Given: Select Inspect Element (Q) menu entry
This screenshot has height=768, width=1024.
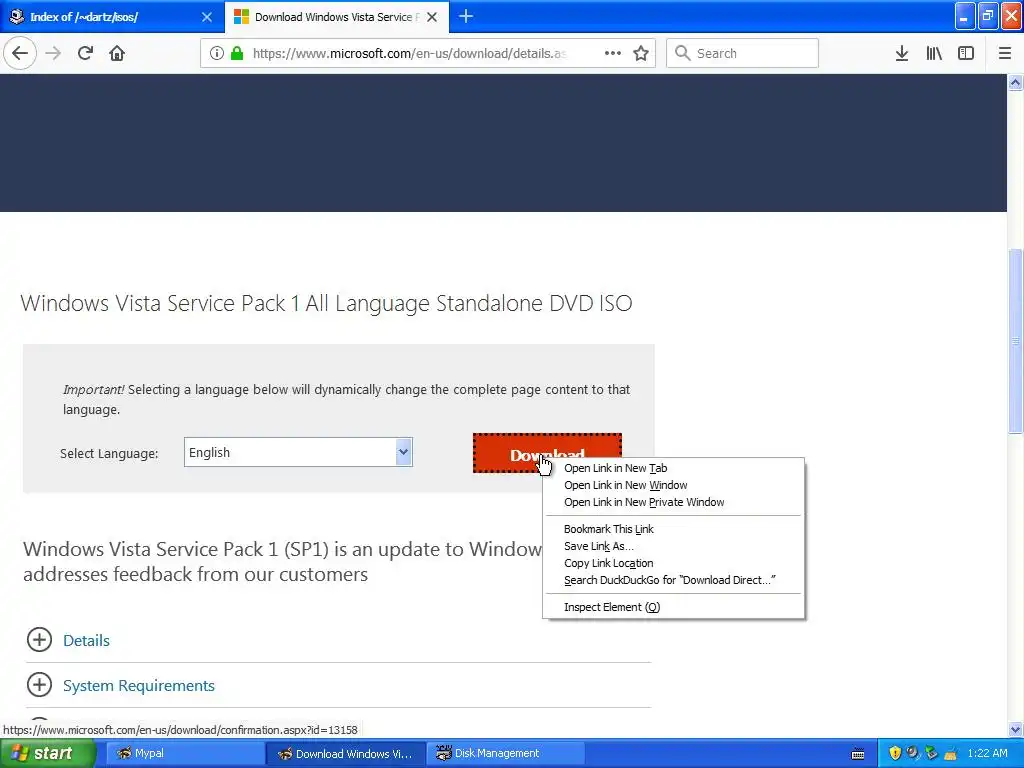Looking at the screenshot, I should 673,607.
